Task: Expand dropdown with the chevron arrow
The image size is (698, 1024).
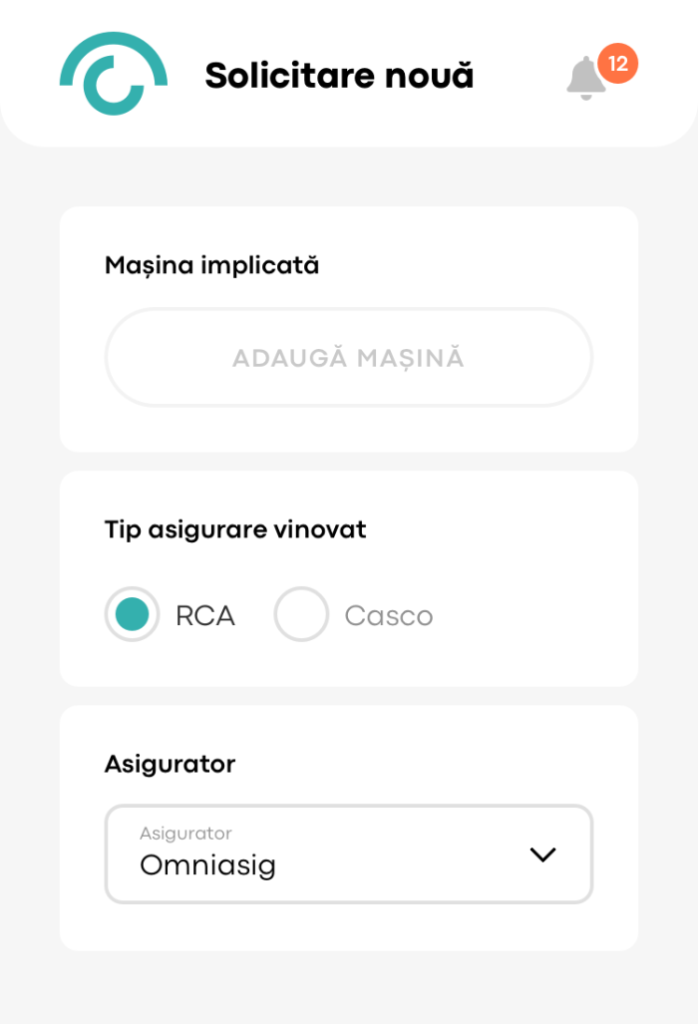Action: pyautogui.click(x=542, y=854)
